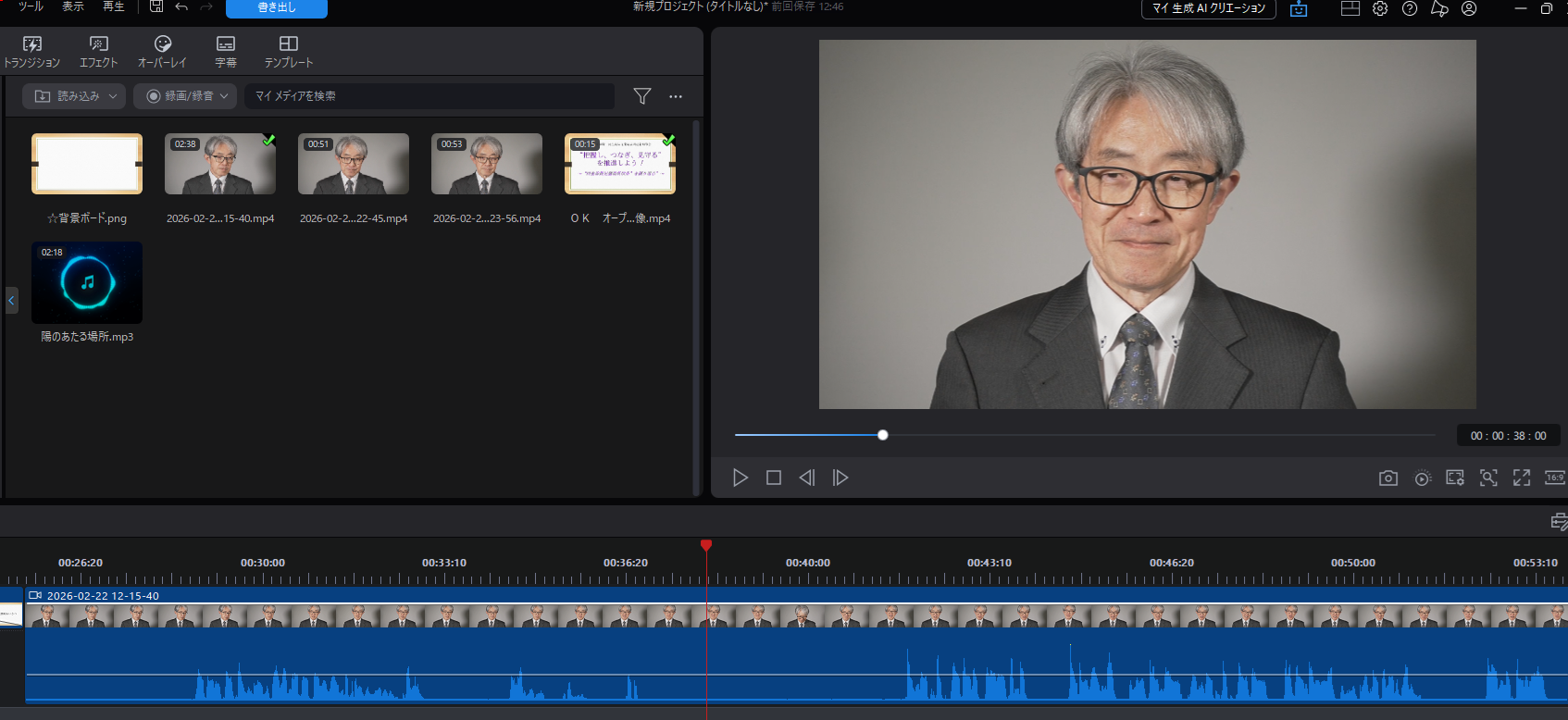Open the マイ 生成 AI クリエーション button
This screenshot has width=1568, height=720.
point(1208,8)
